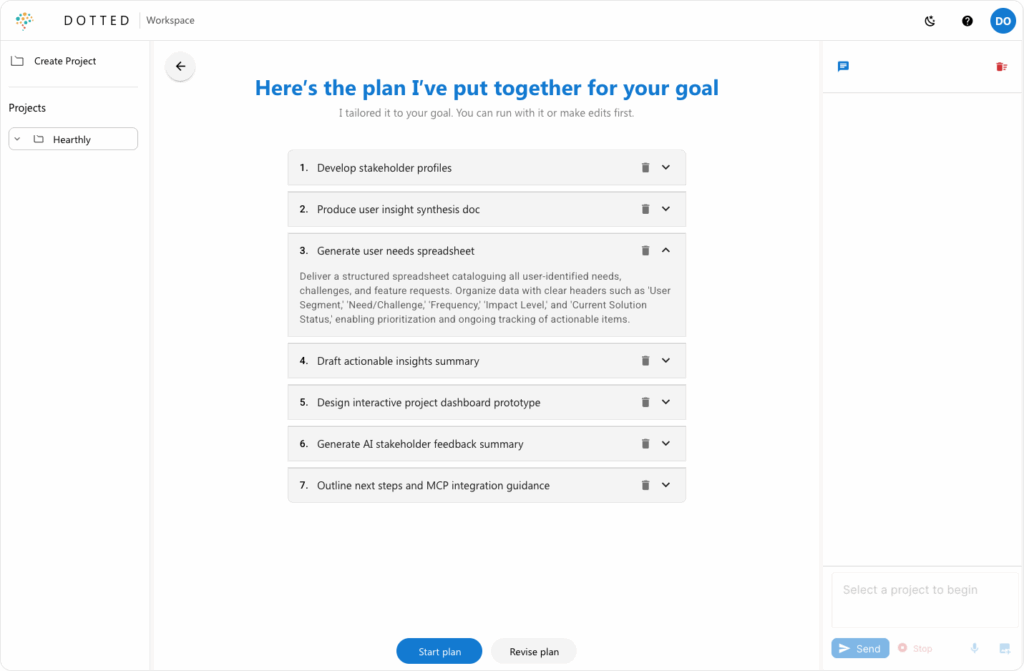Open the DO user avatar menu
This screenshot has width=1024, height=671.
coord(1002,21)
